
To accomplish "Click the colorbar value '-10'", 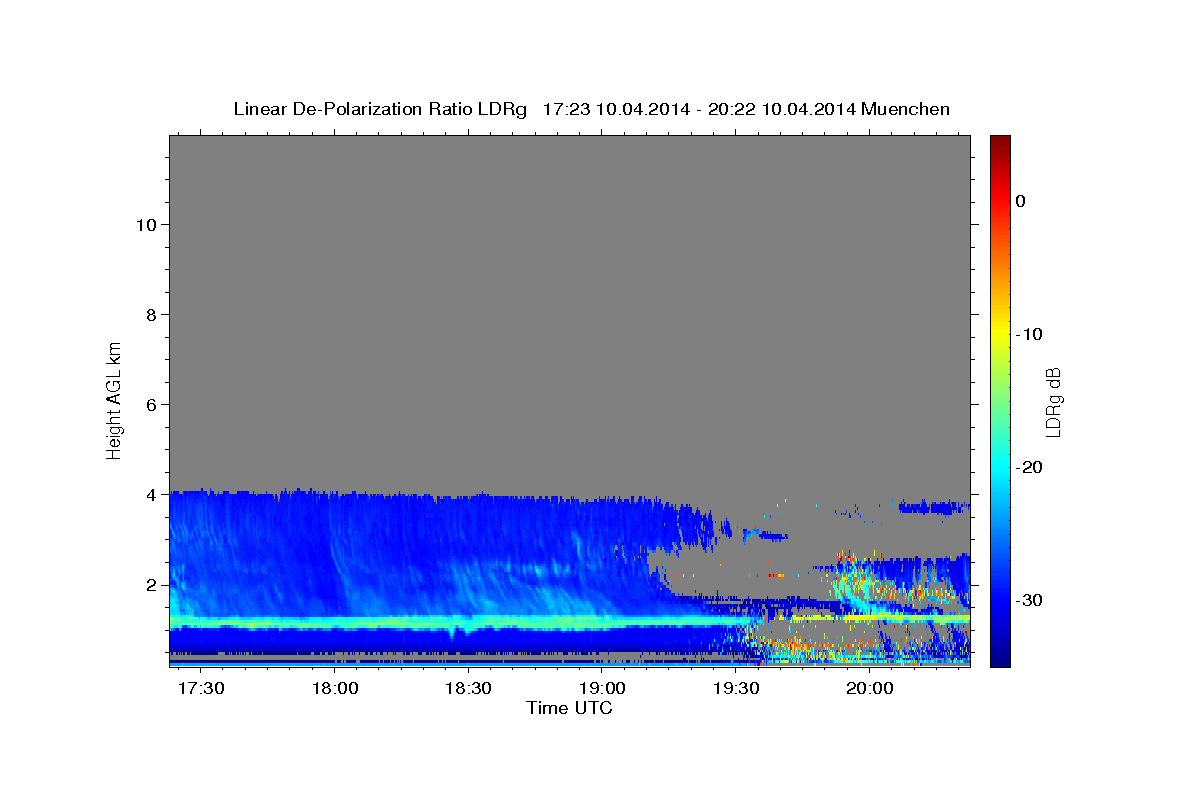I will pos(1030,334).
